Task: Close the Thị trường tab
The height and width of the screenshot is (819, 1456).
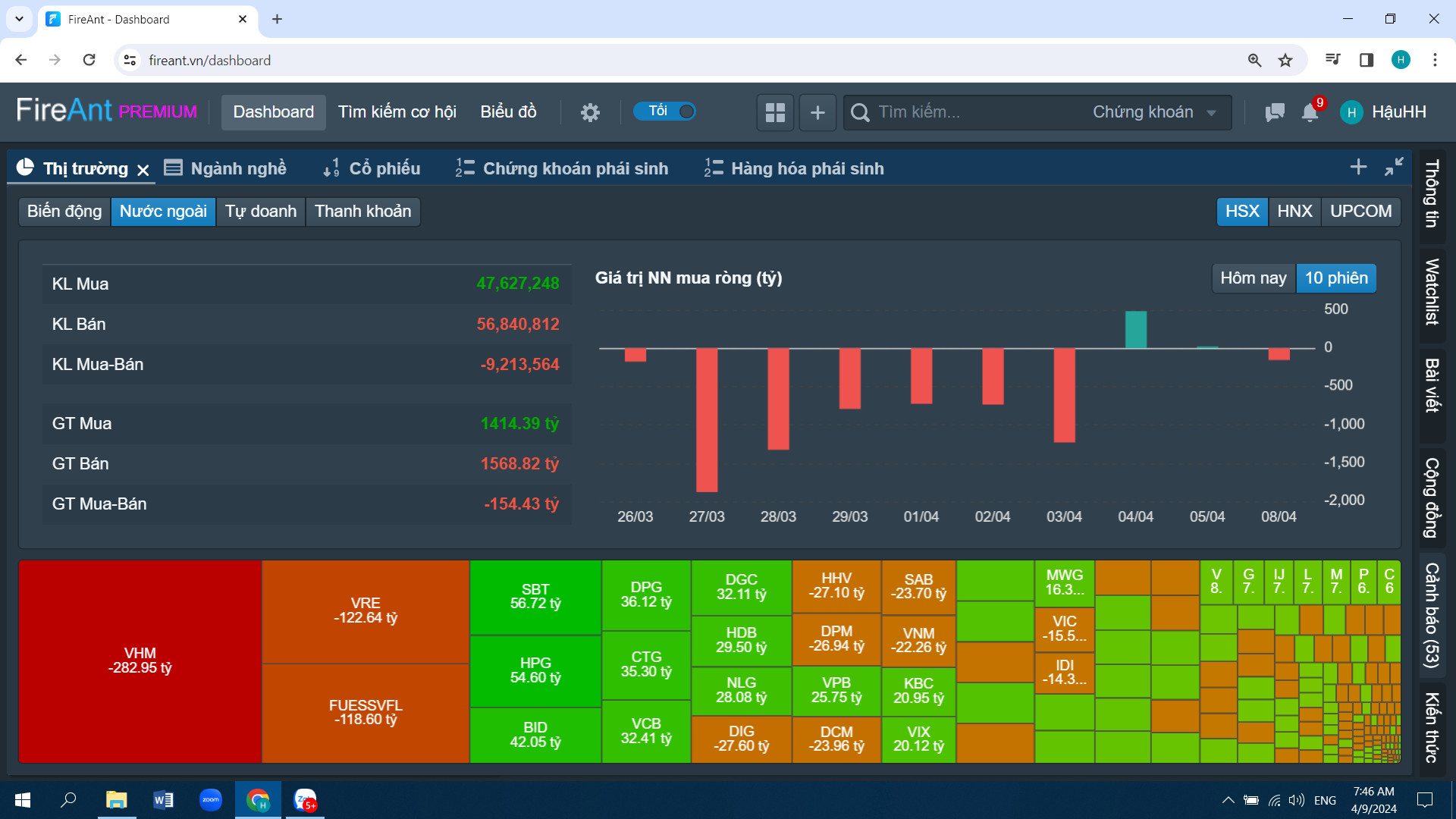Action: click(143, 170)
